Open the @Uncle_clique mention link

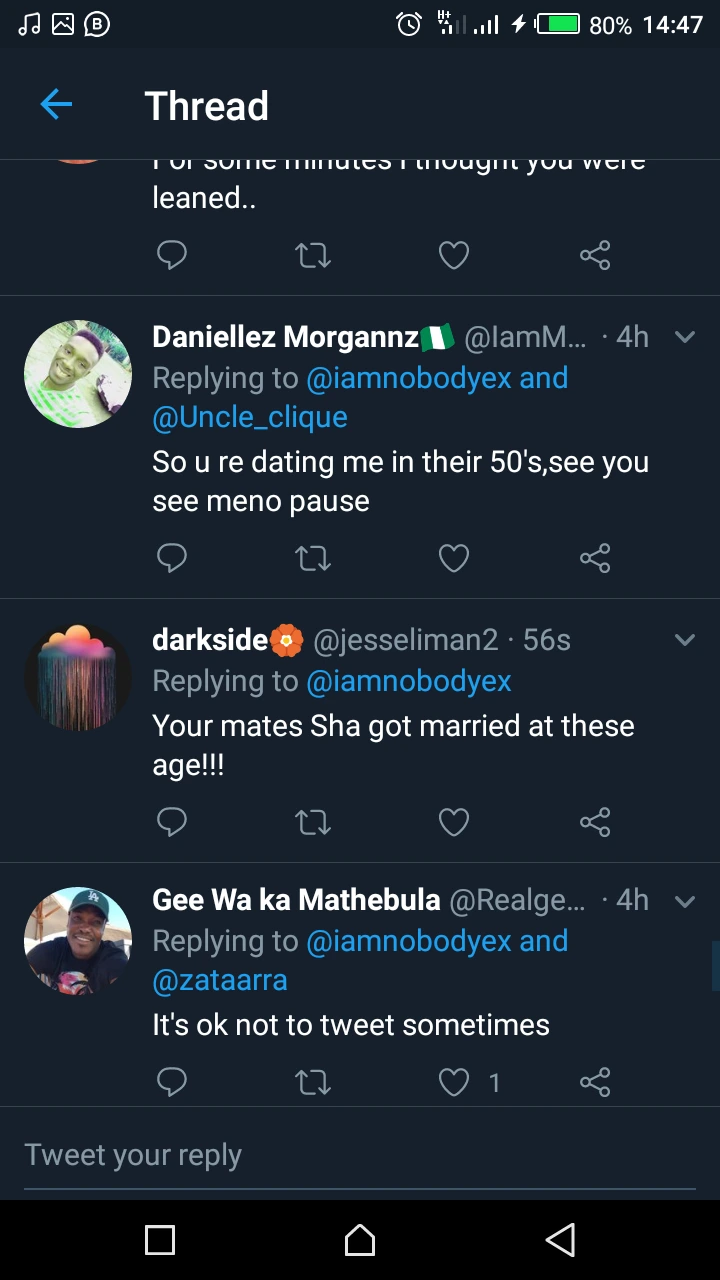[x=250, y=418]
